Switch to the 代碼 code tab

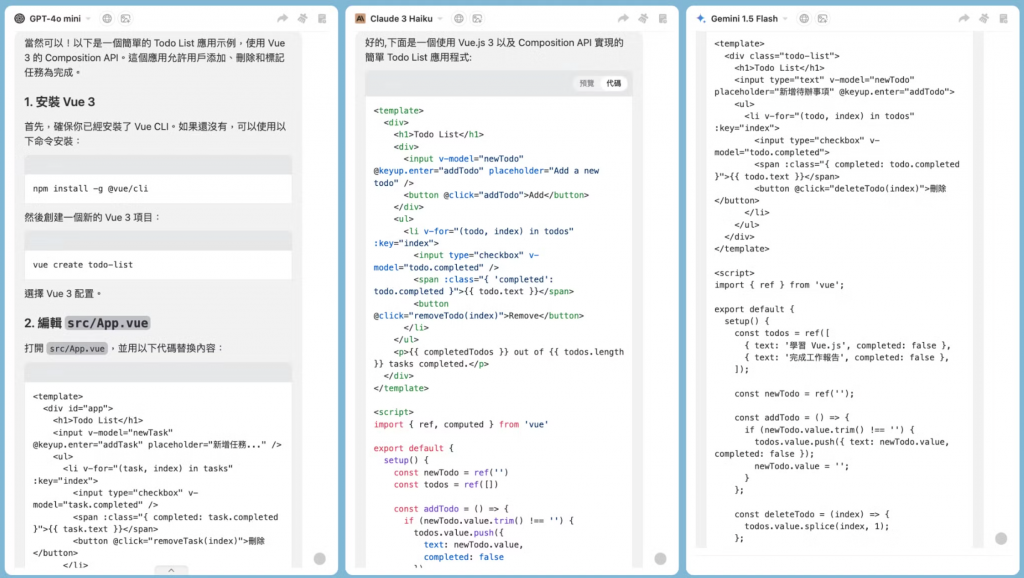tap(614, 83)
